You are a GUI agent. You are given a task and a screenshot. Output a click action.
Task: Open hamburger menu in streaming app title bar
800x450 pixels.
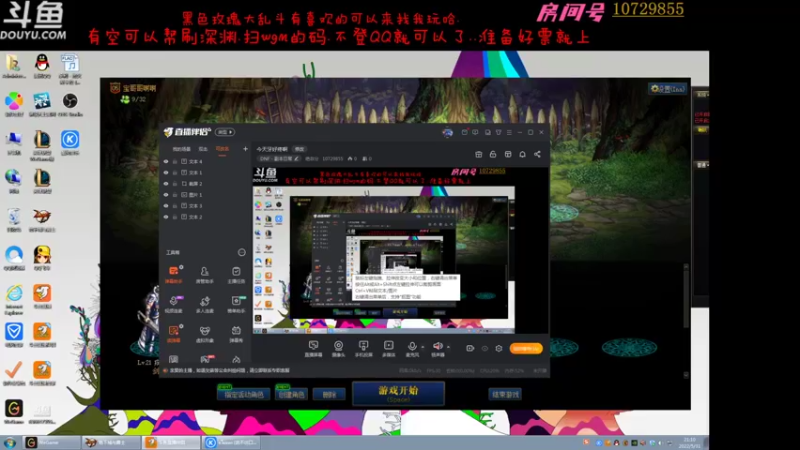(x=509, y=133)
